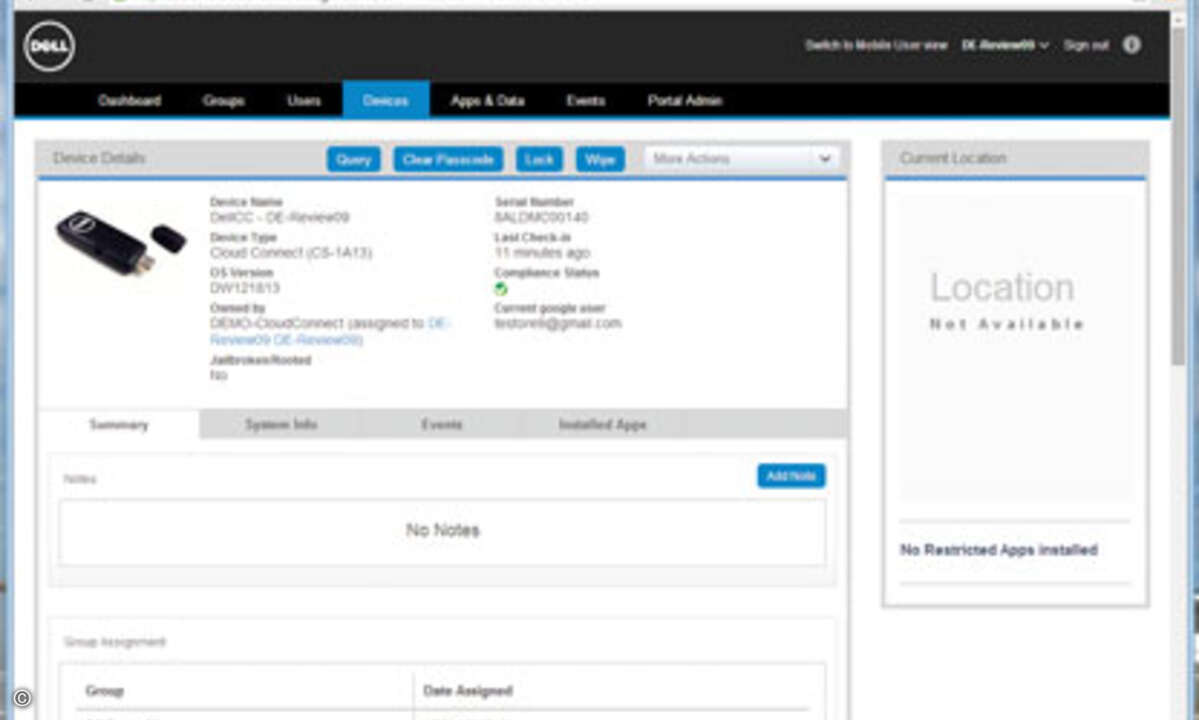1199x720 pixels.
Task: Expand the More Actions dropdown
Action: click(x=741, y=159)
